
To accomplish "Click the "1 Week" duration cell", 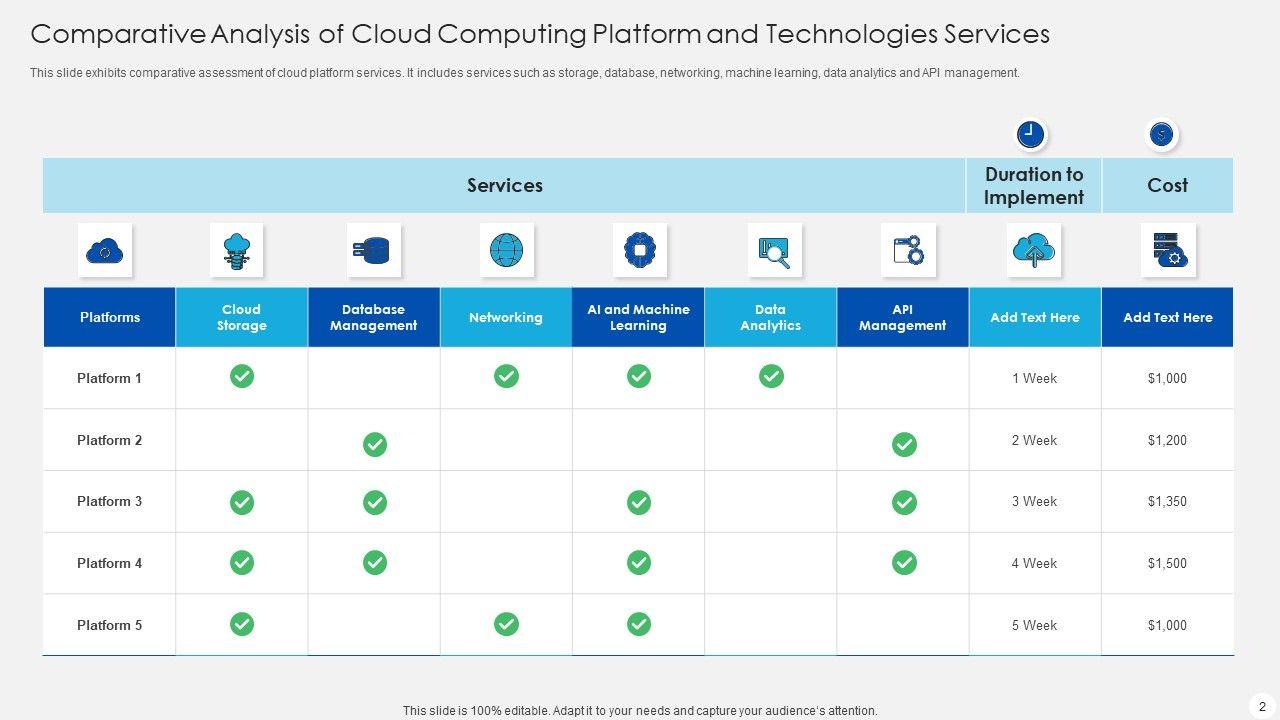I will 1034,378.
